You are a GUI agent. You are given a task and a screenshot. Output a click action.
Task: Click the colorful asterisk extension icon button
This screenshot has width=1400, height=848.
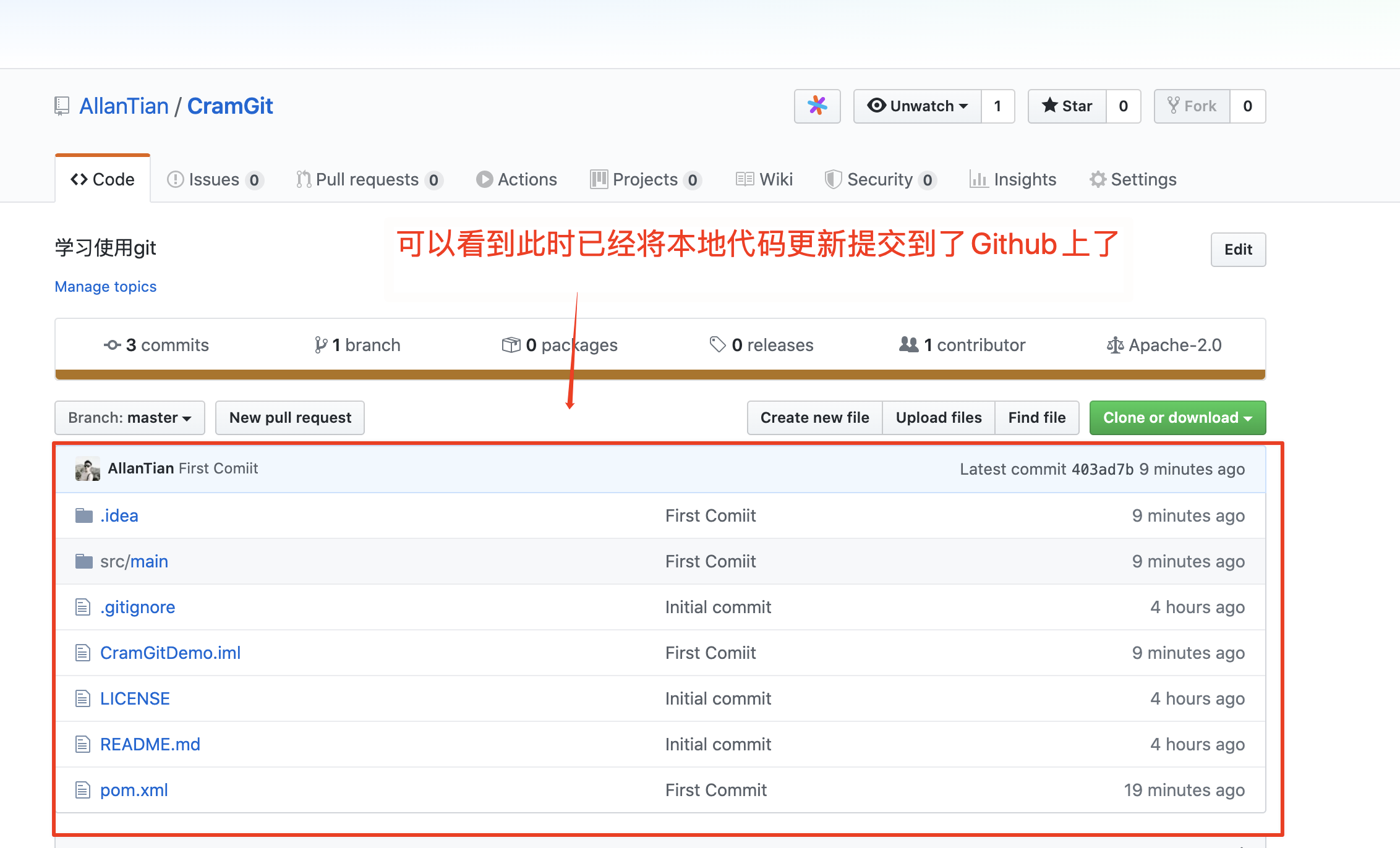tap(817, 106)
